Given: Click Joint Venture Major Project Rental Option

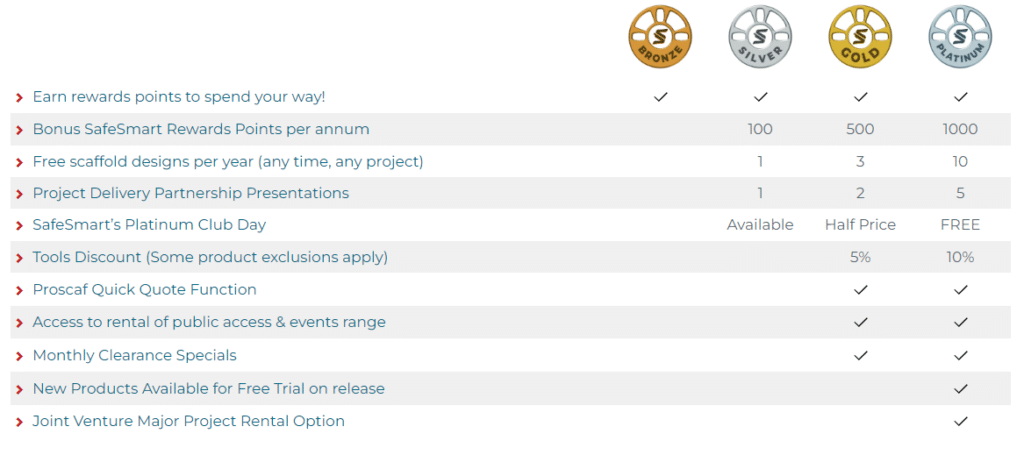Looking at the screenshot, I should 189,421.
